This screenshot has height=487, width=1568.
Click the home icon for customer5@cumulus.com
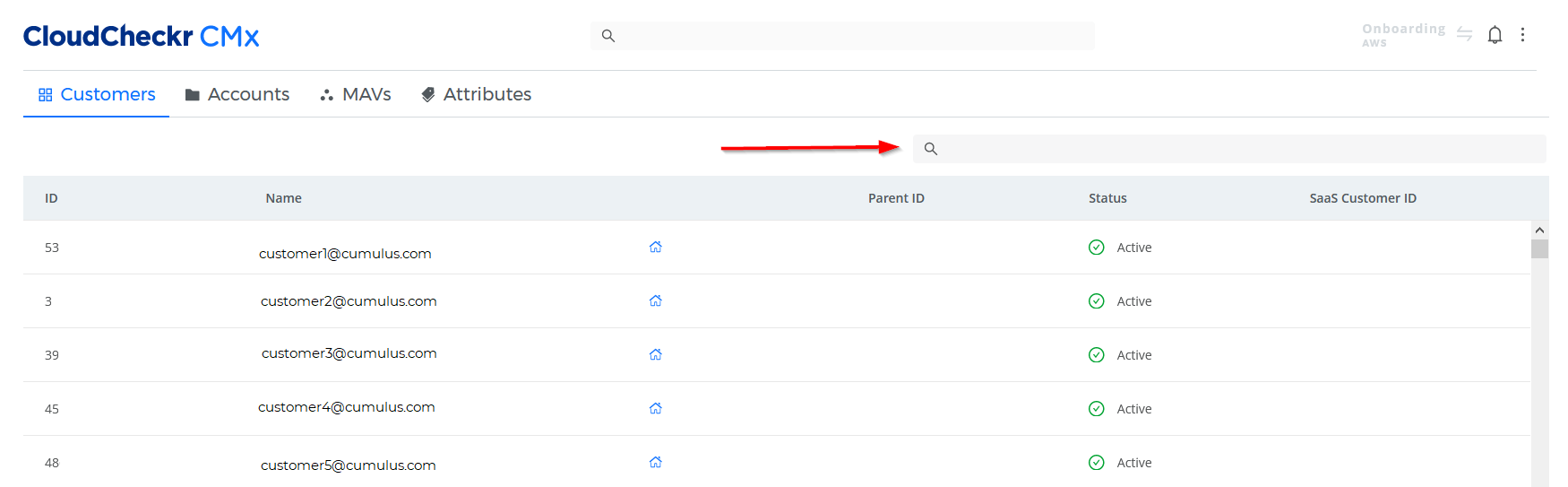point(656,462)
